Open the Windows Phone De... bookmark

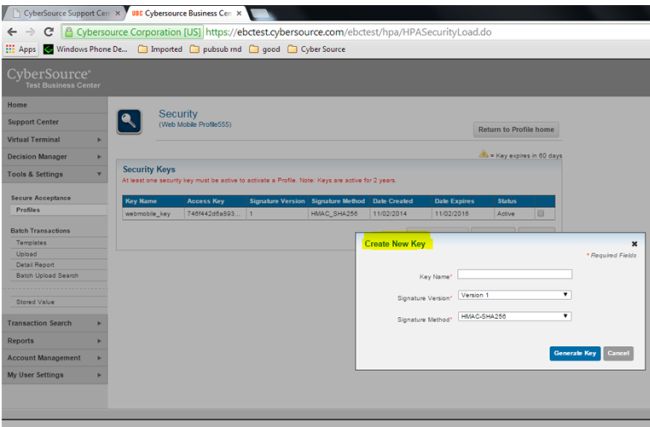[x=85, y=49]
